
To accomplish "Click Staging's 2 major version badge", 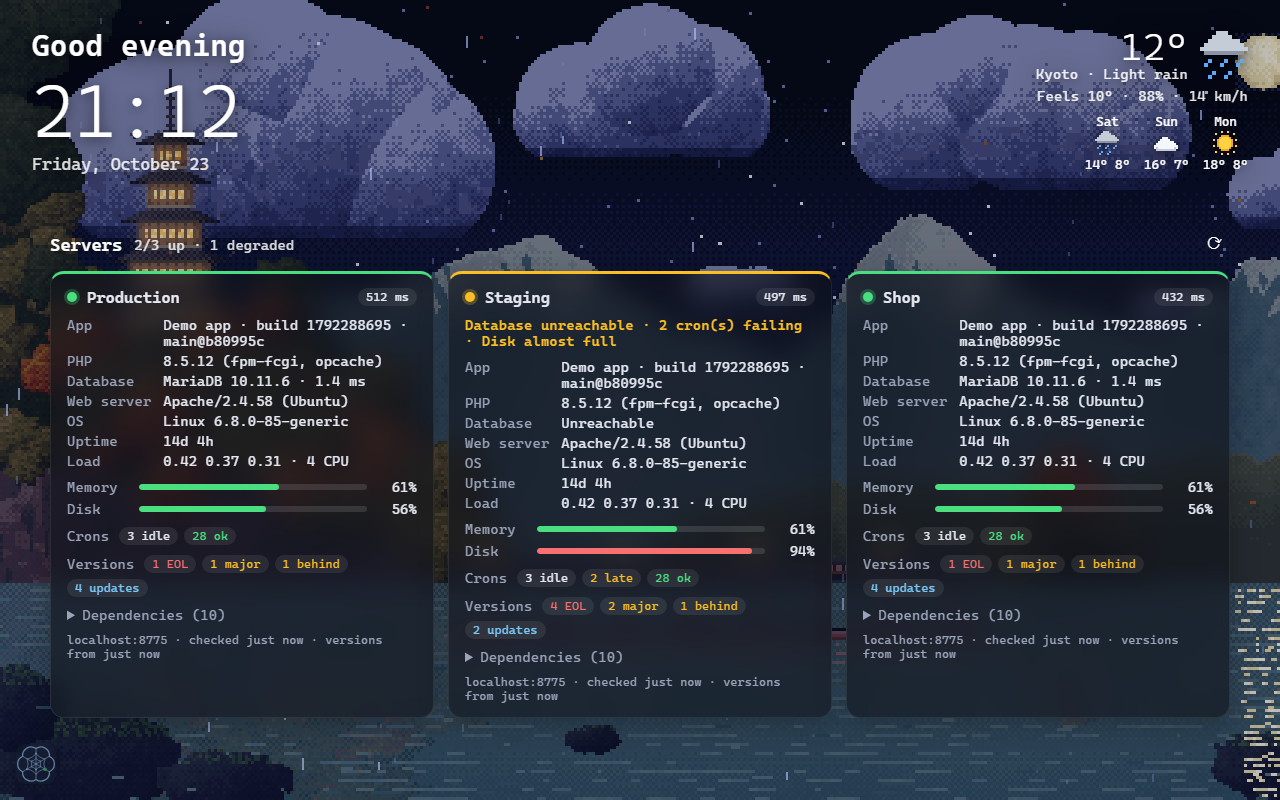I will pyautogui.click(x=633, y=606).
